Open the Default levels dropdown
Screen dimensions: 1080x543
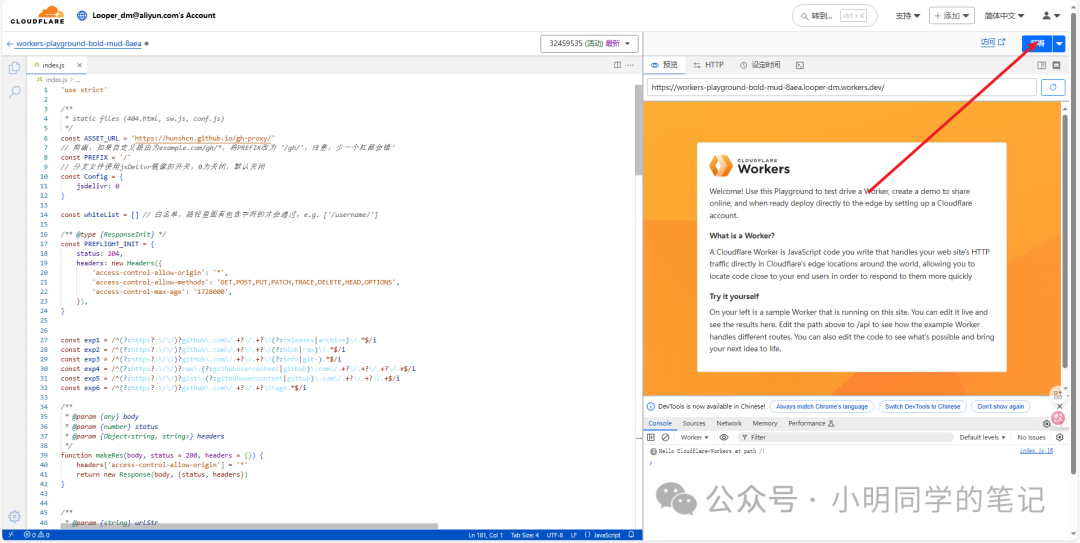(982, 437)
